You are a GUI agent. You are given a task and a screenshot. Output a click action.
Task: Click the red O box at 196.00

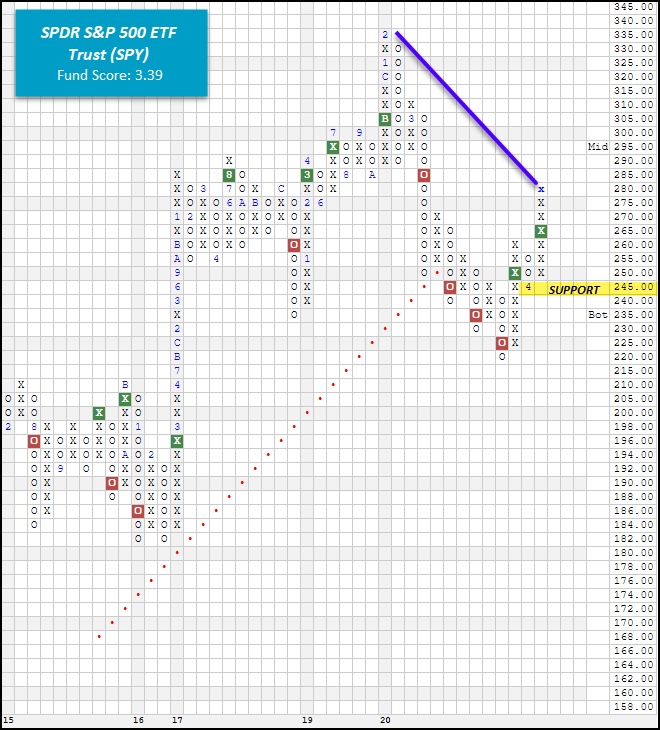34,441
